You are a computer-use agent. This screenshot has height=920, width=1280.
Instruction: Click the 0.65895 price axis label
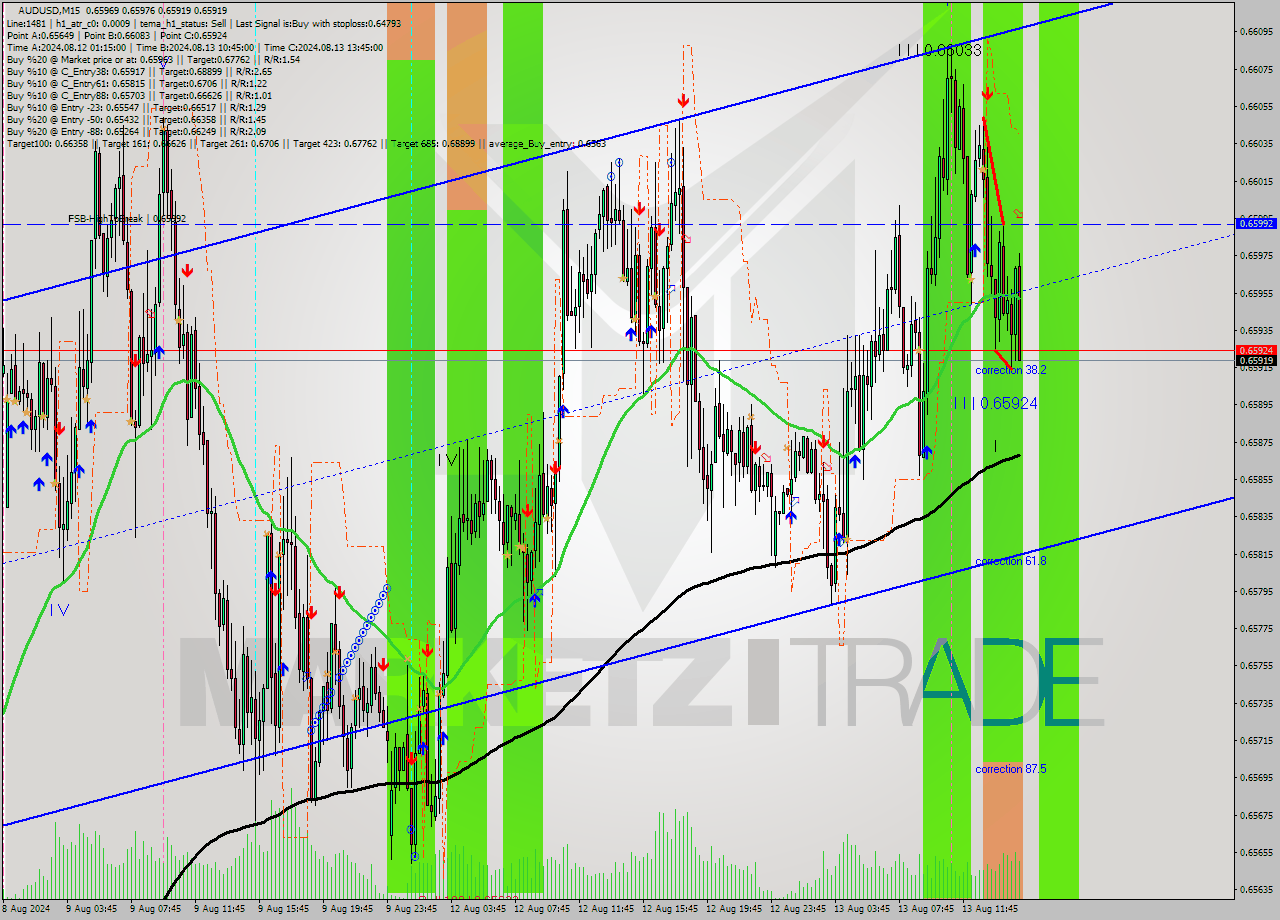[1257, 404]
